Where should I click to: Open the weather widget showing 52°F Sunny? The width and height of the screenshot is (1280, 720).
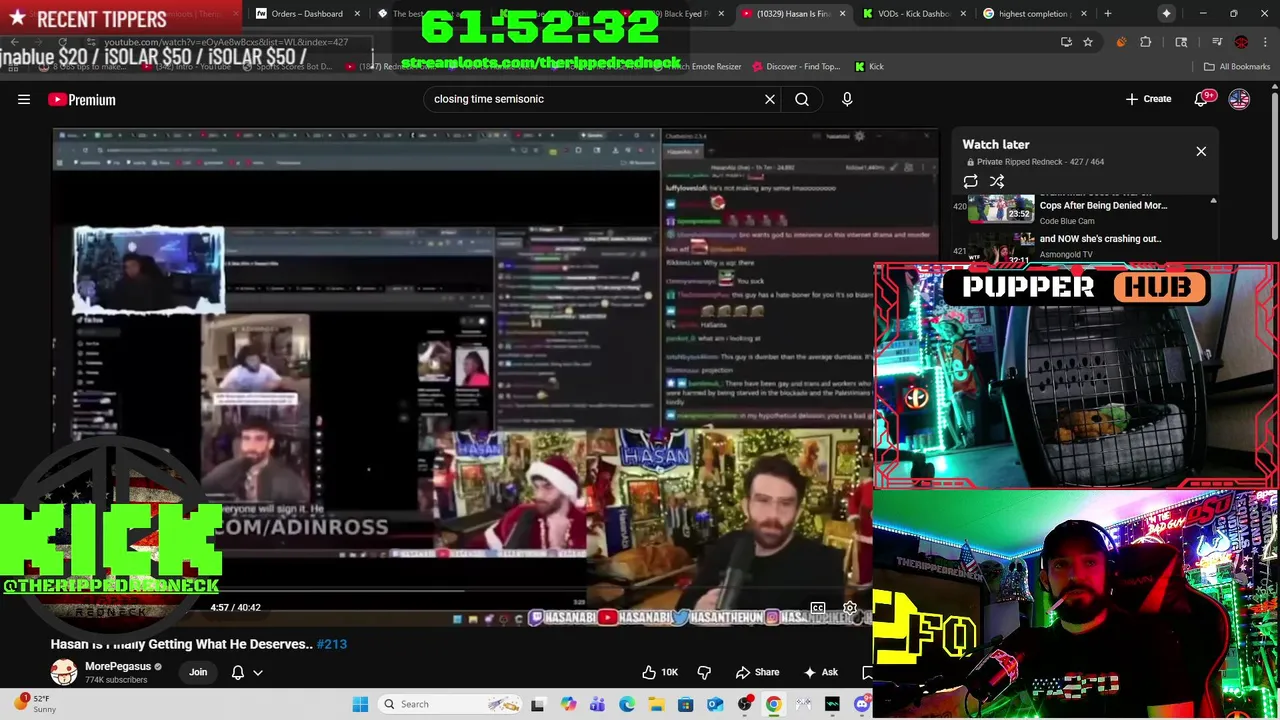34,704
